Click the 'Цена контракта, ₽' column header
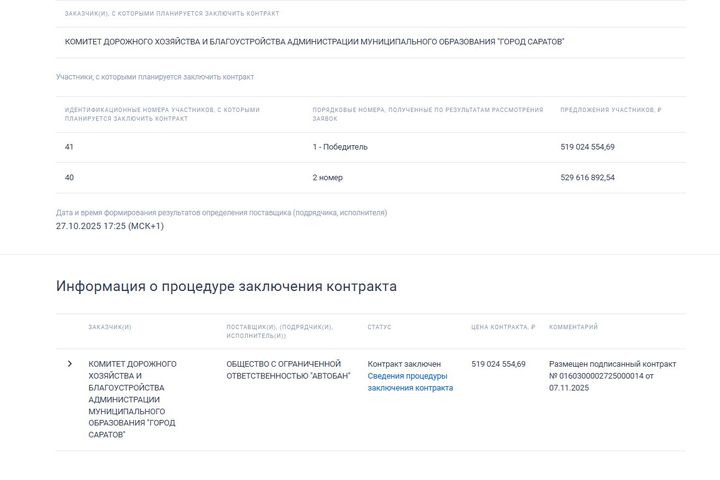 (x=503, y=327)
